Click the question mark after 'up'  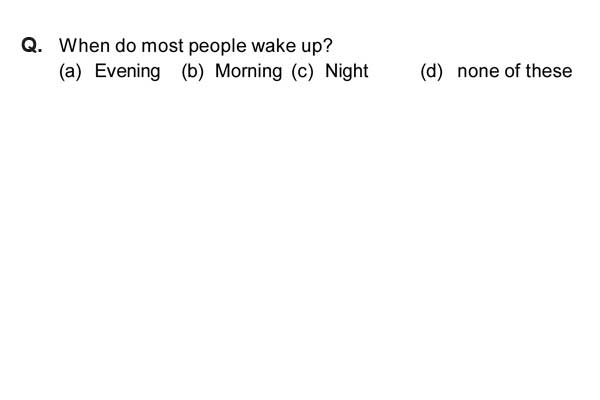328,46
